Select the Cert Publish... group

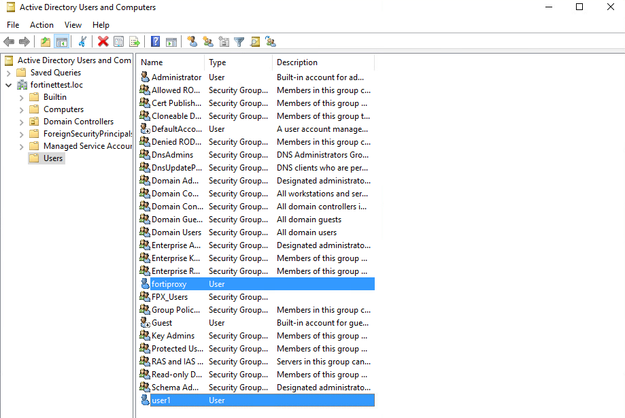click(x=176, y=103)
